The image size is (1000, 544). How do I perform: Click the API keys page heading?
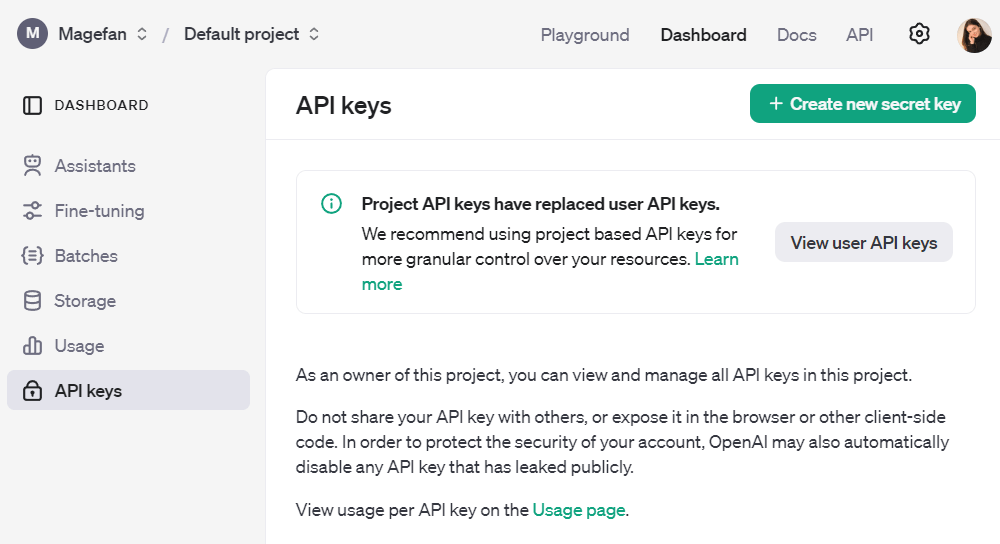click(x=343, y=105)
